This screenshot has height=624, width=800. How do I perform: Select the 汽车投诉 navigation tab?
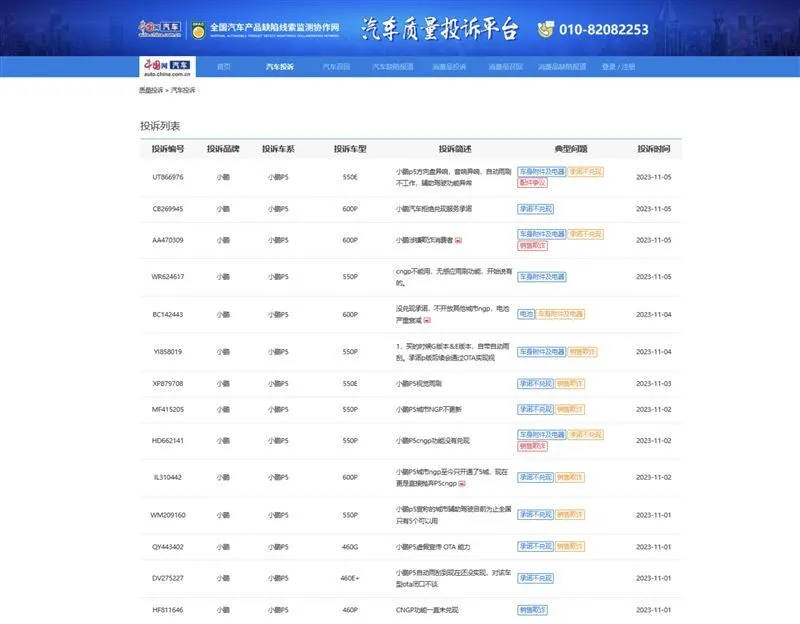(x=280, y=67)
